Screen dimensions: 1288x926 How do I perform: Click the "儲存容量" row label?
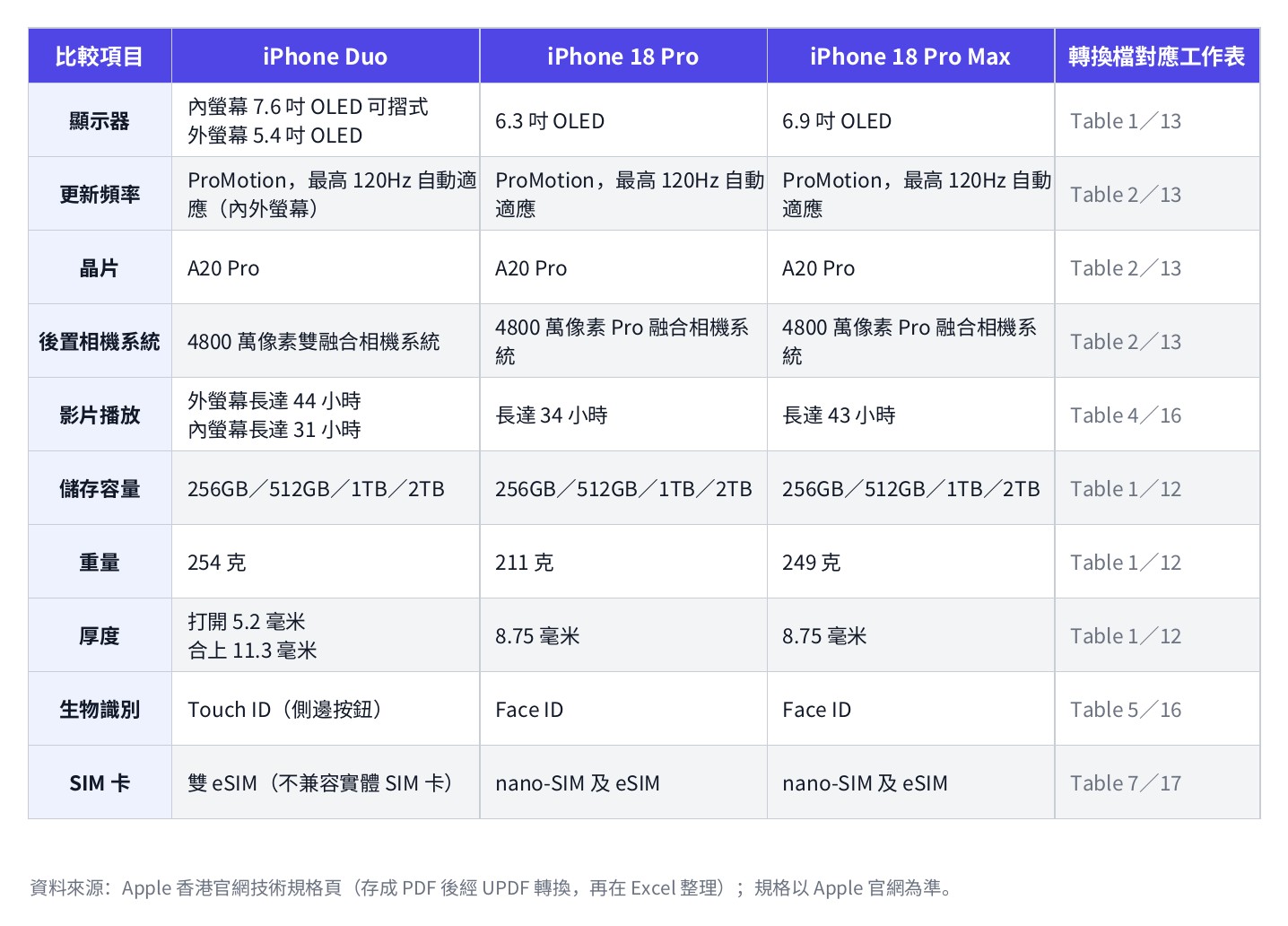100,489
